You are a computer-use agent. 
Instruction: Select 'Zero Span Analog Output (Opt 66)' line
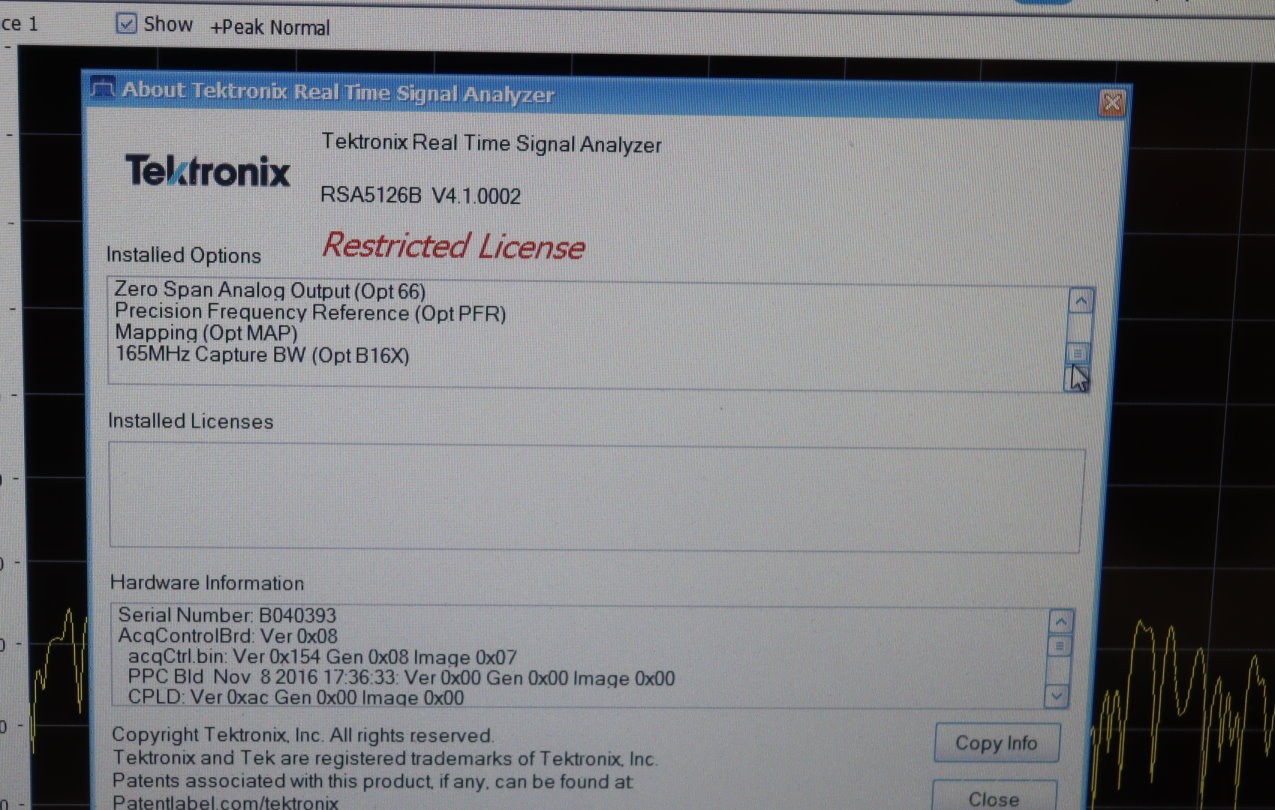[270, 291]
